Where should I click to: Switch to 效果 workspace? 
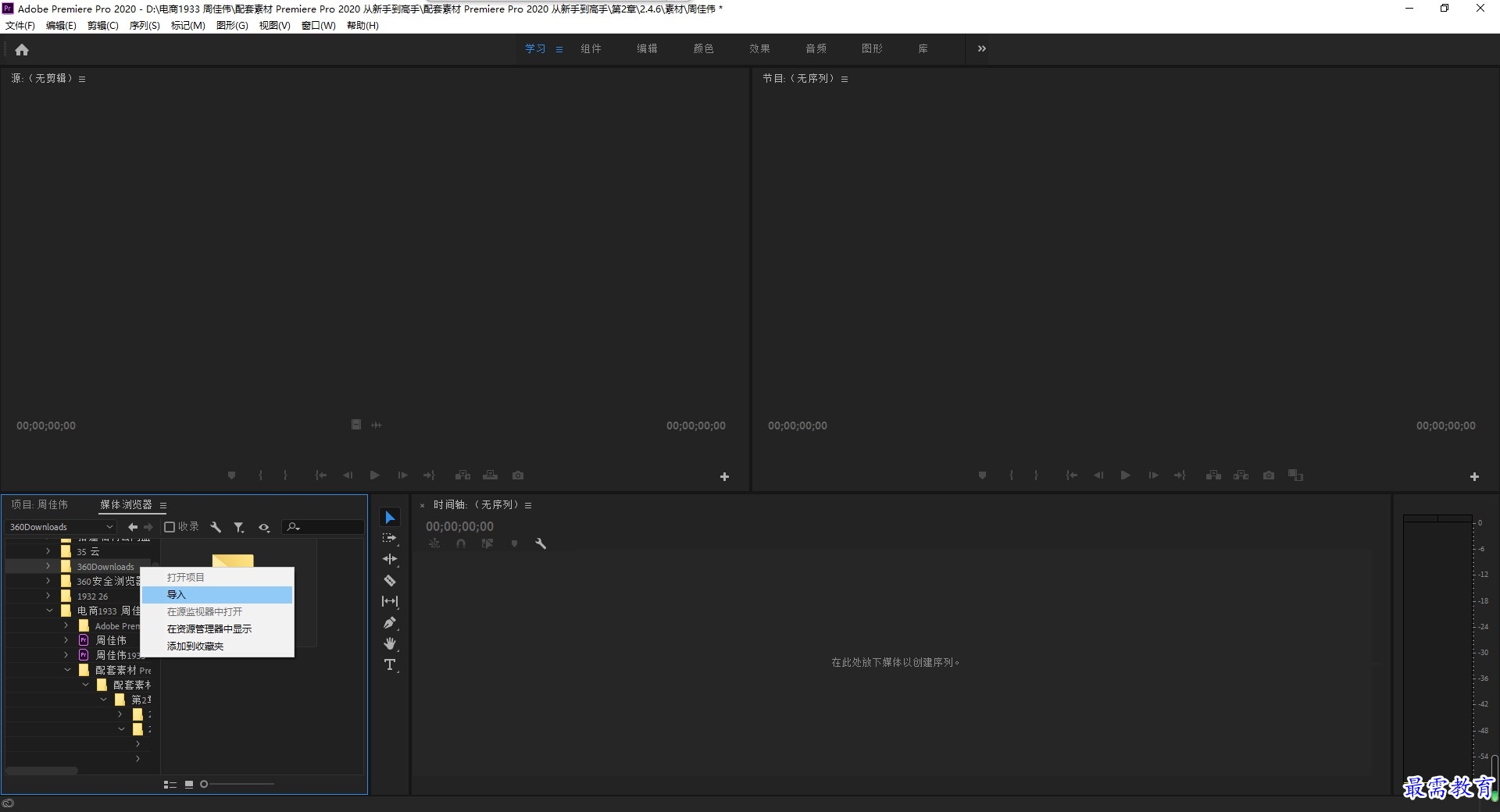[759, 48]
